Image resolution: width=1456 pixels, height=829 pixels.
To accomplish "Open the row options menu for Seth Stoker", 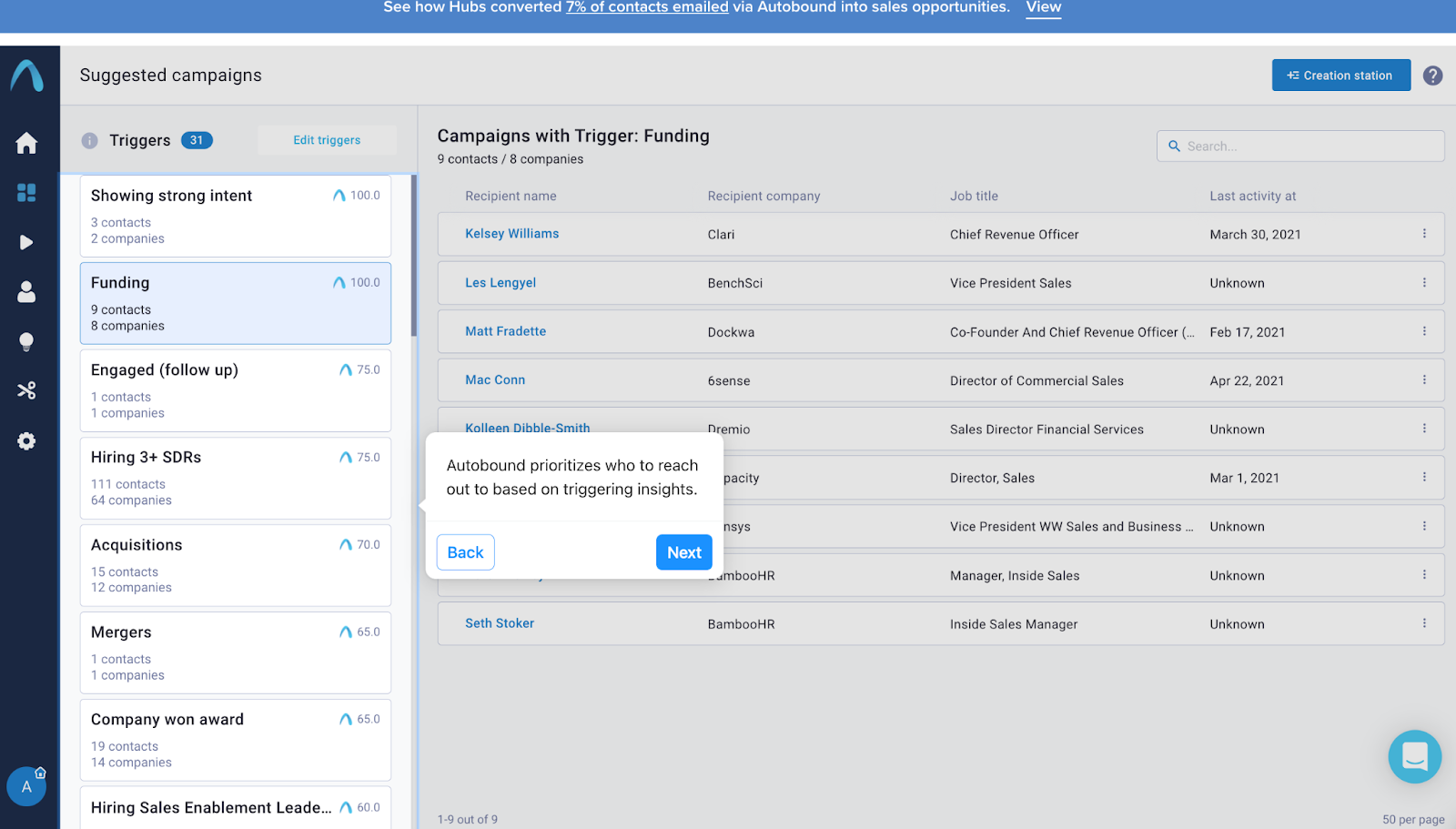I will pyautogui.click(x=1424, y=623).
